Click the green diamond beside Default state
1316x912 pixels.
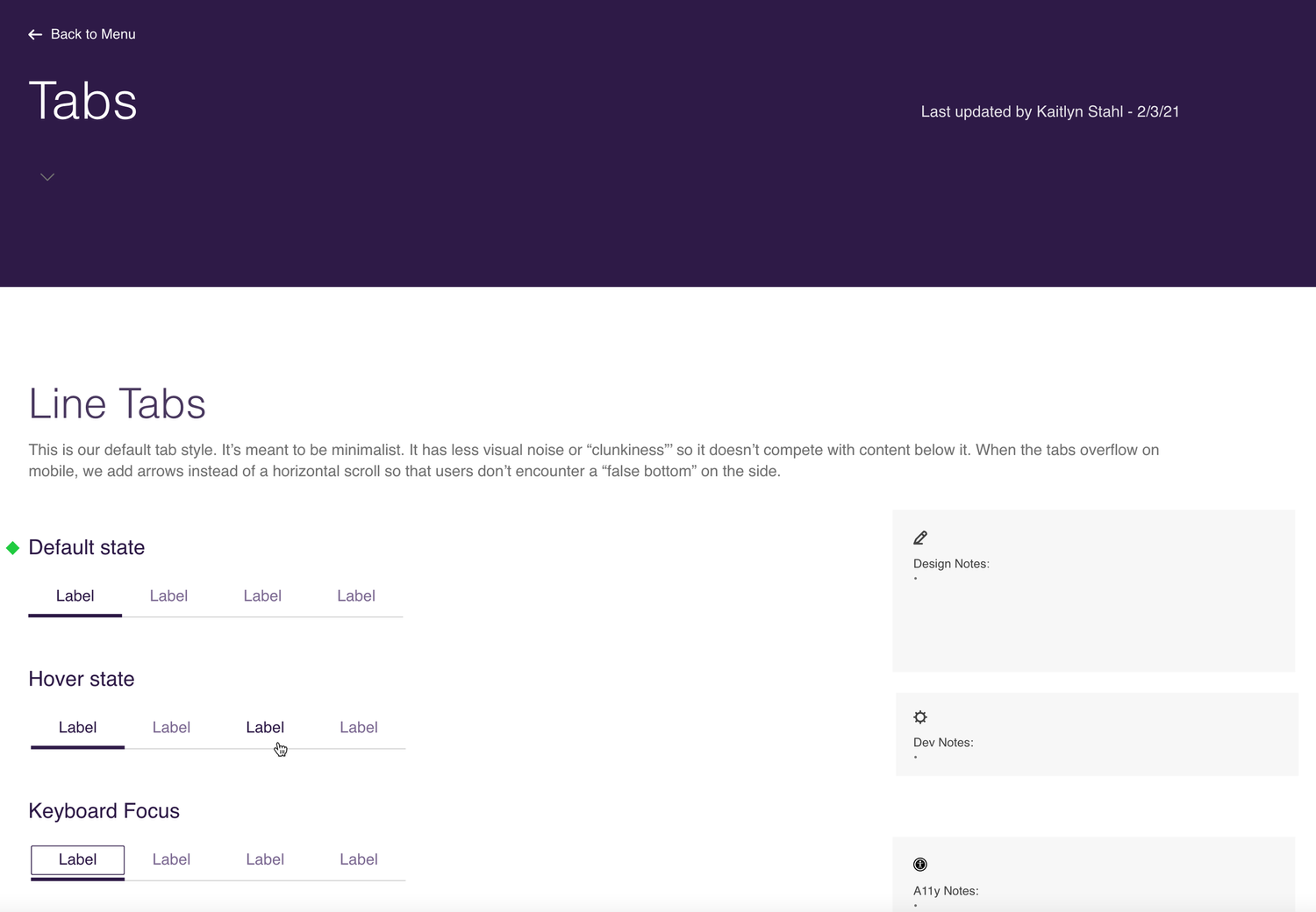tap(13, 548)
